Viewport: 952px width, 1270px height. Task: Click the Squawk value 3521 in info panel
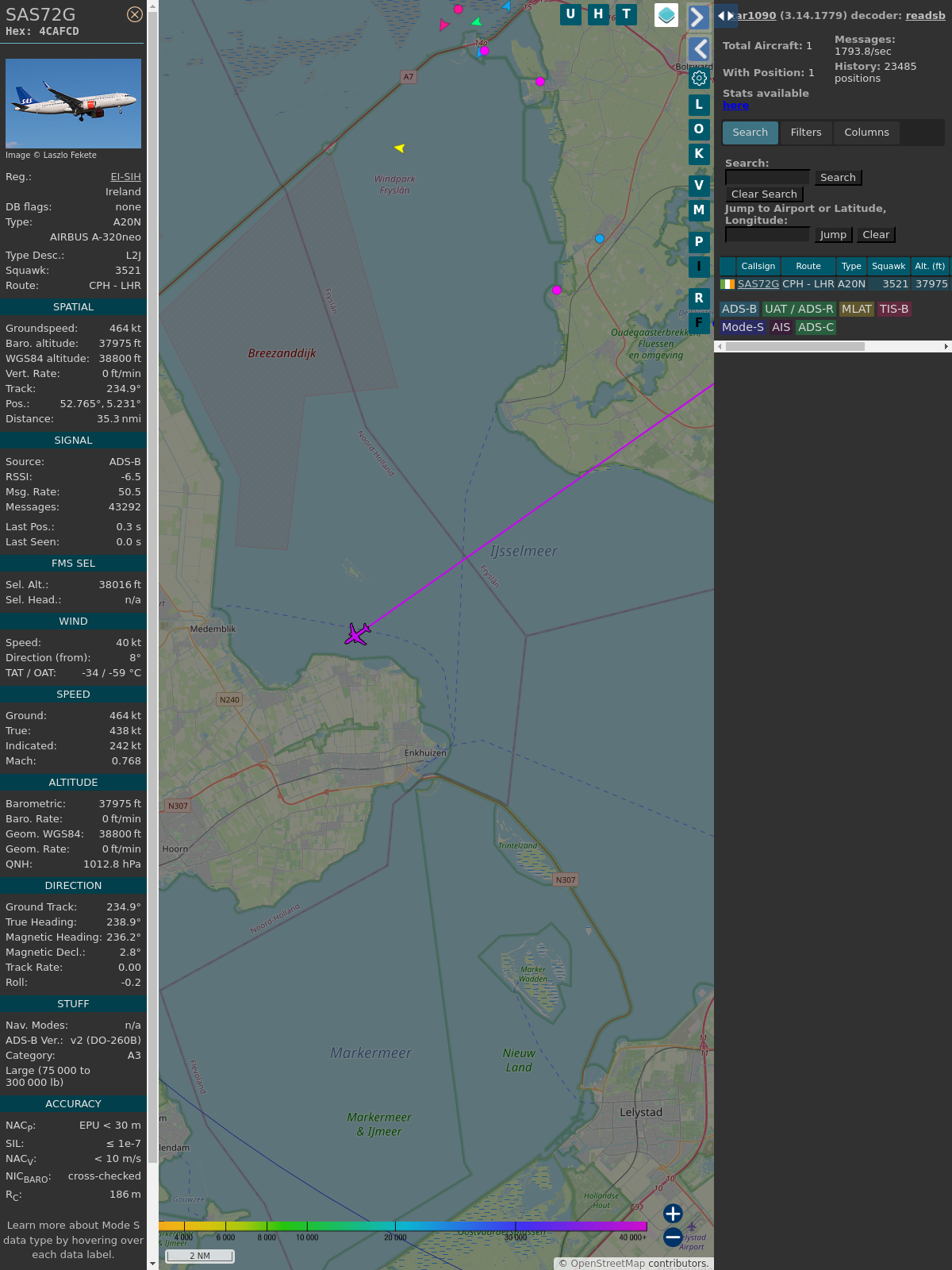(x=128, y=271)
